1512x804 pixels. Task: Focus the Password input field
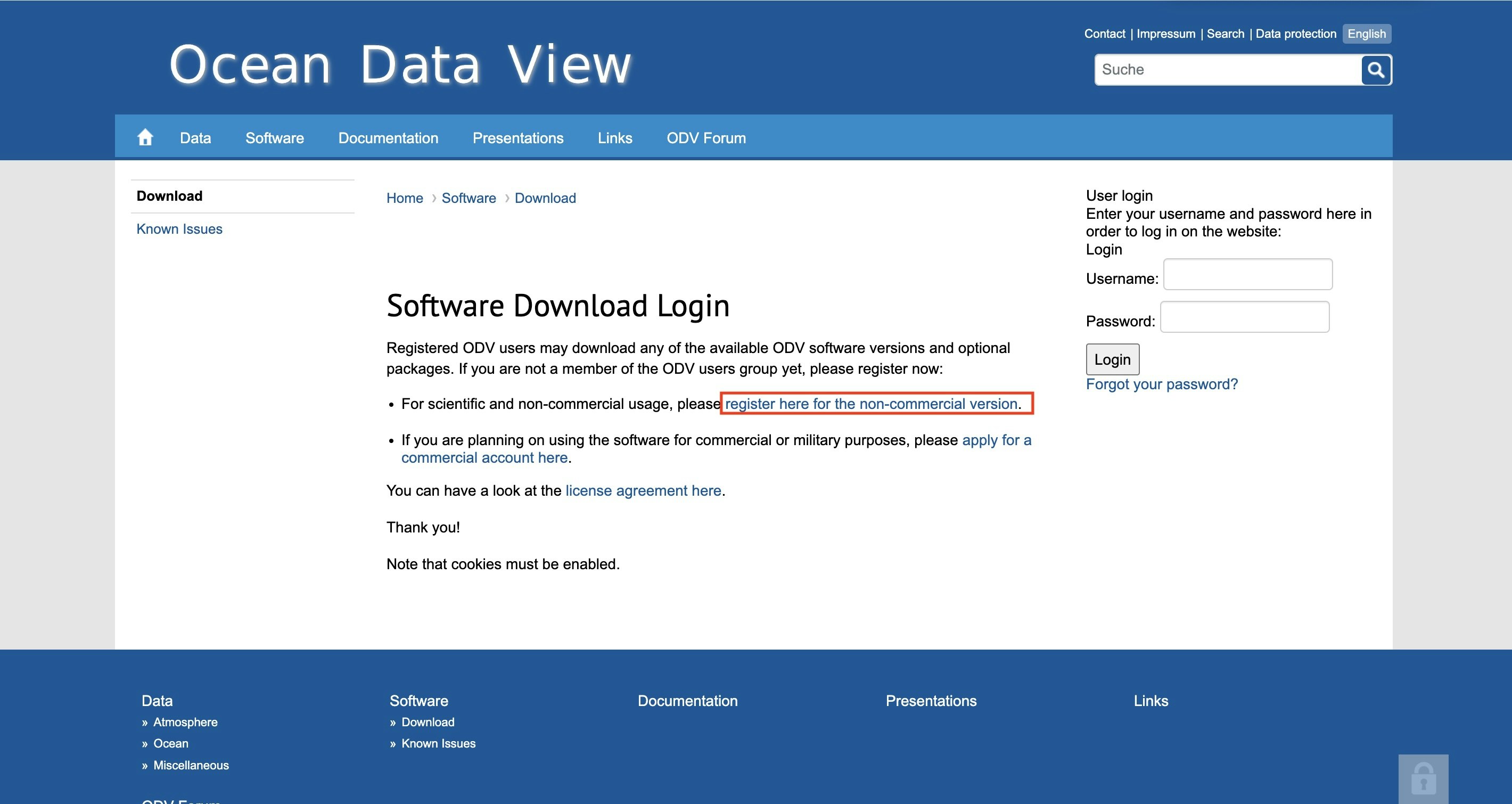coord(1244,317)
